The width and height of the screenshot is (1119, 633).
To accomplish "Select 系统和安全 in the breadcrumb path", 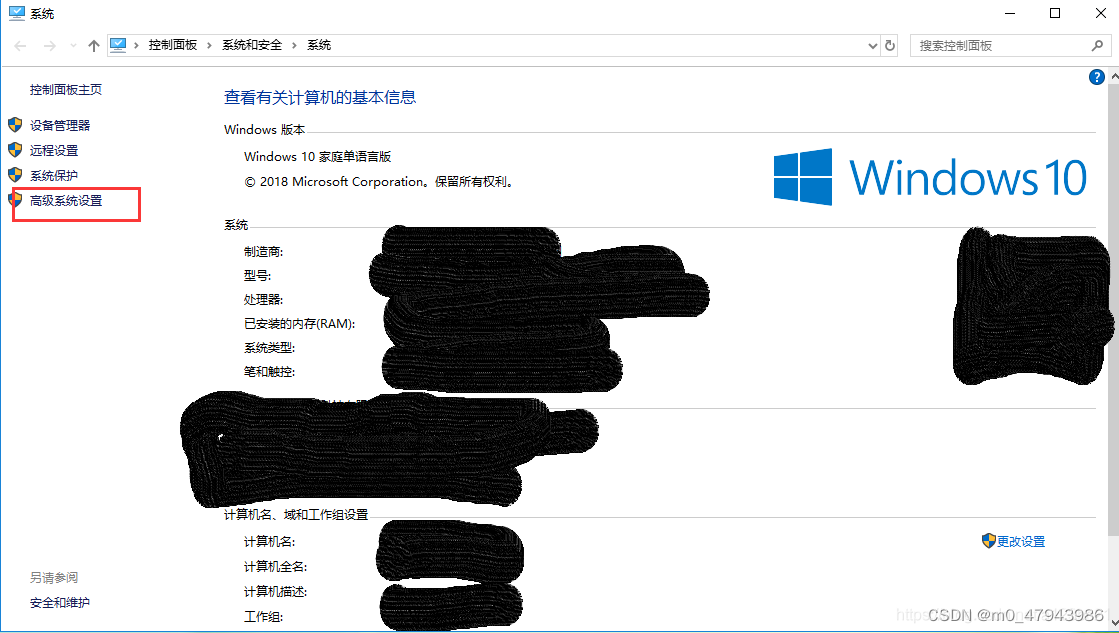I will click(x=252, y=45).
